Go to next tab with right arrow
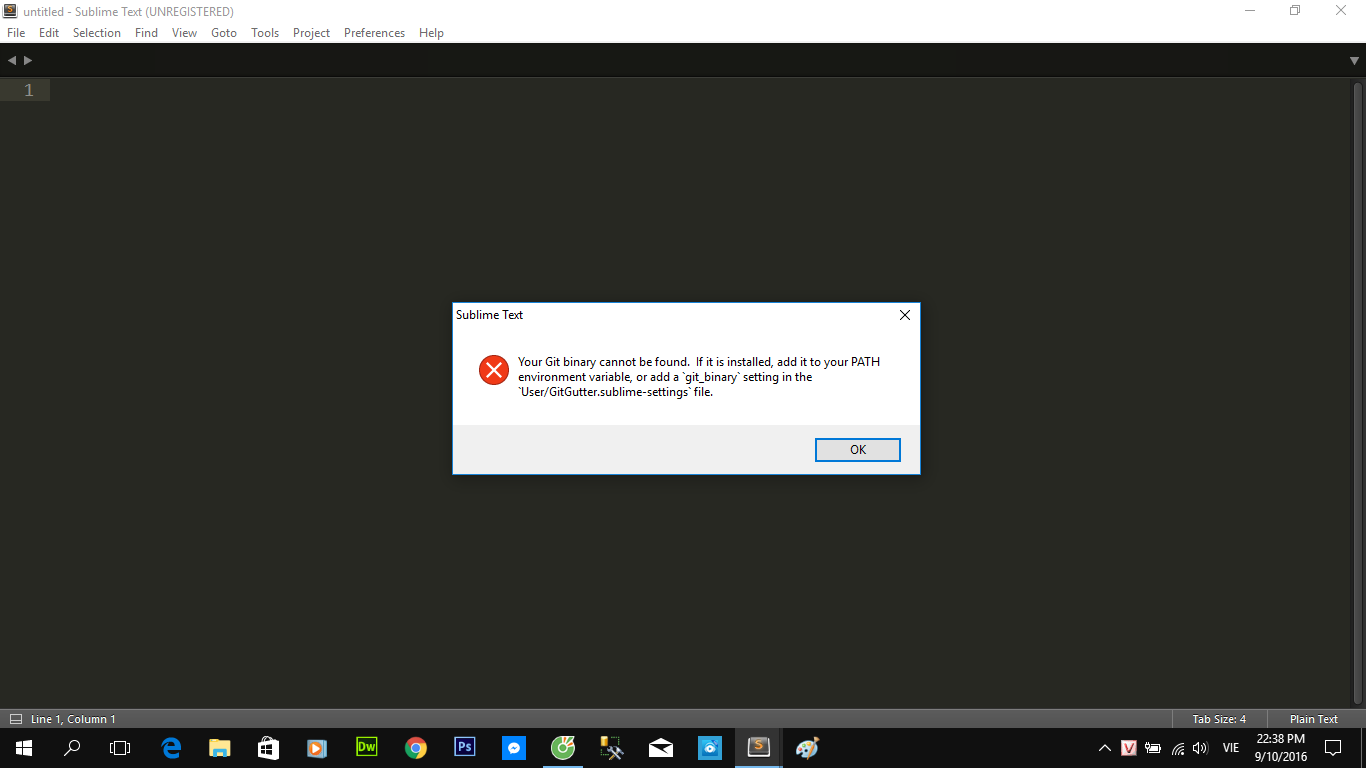The height and width of the screenshot is (768, 1366). [28, 61]
